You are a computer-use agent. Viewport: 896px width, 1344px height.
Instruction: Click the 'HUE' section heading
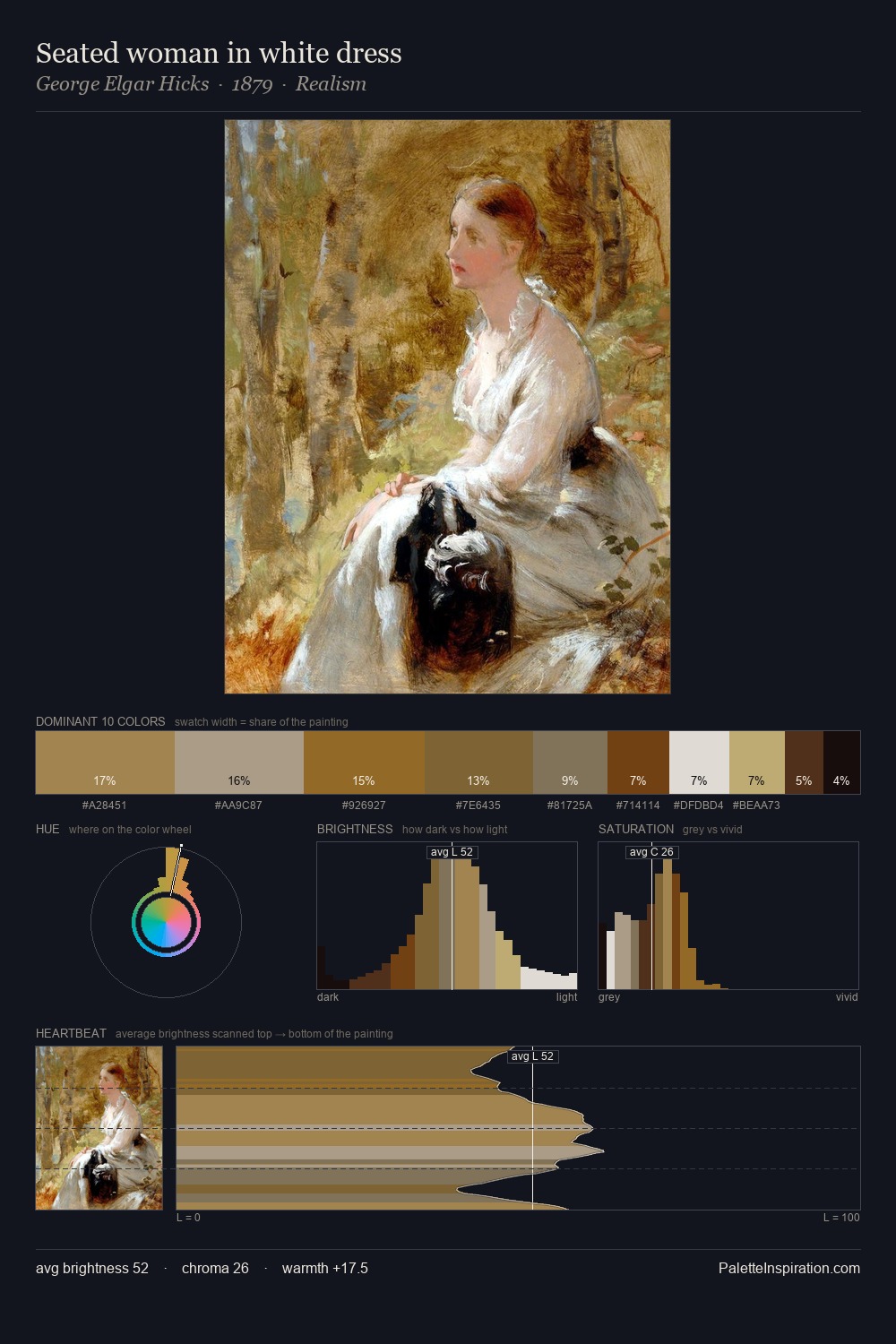[x=47, y=829]
